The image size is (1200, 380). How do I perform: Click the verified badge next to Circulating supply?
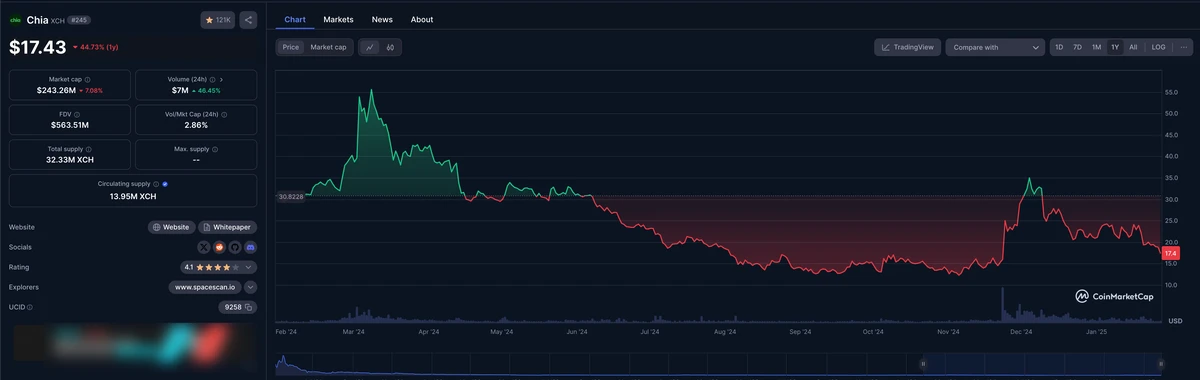[x=165, y=184]
